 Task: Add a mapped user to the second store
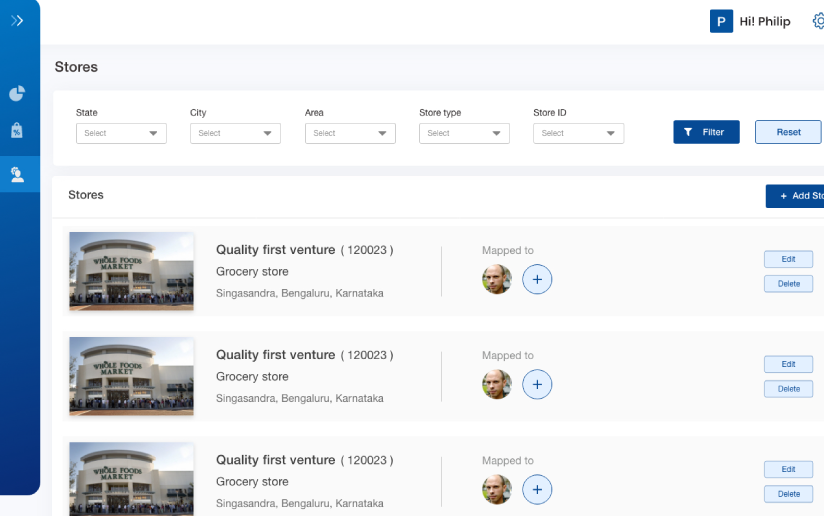click(x=537, y=385)
